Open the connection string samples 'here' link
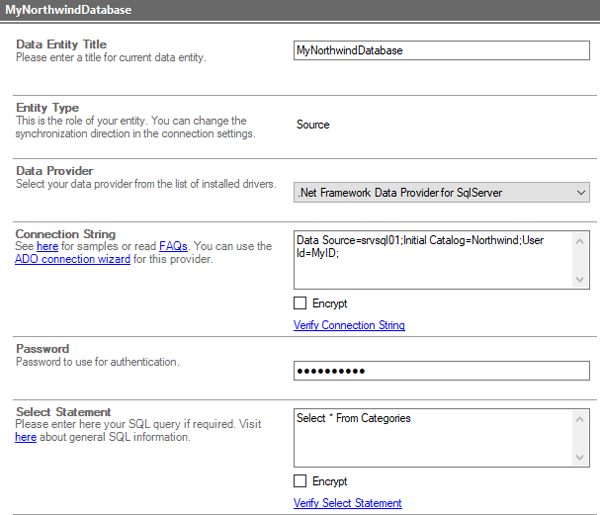Viewport: 600px width, 515px height. coord(45,247)
